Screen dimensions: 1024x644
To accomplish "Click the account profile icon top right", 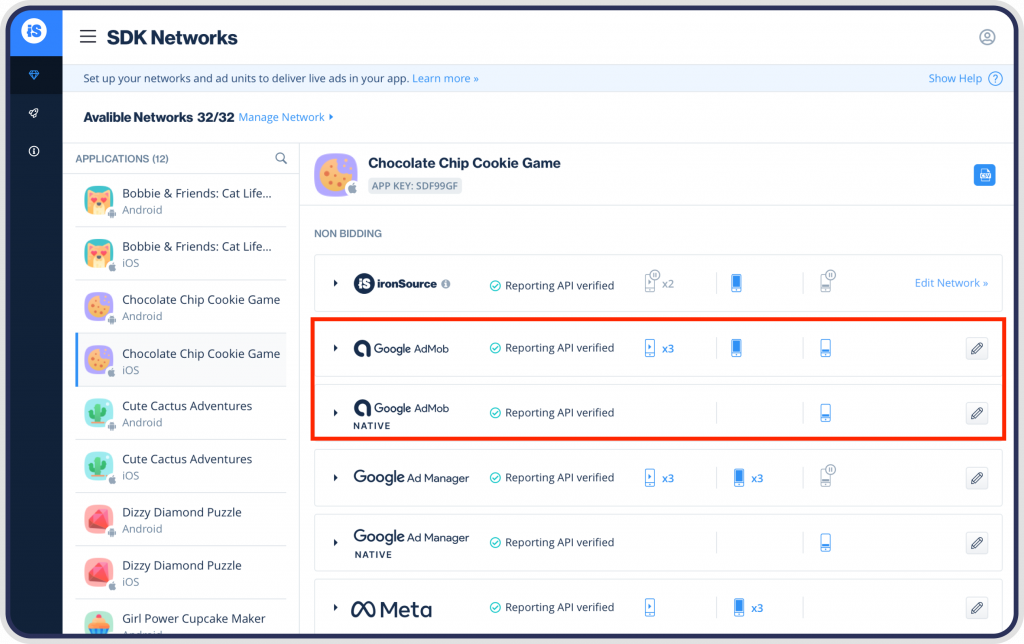I will tap(987, 36).
